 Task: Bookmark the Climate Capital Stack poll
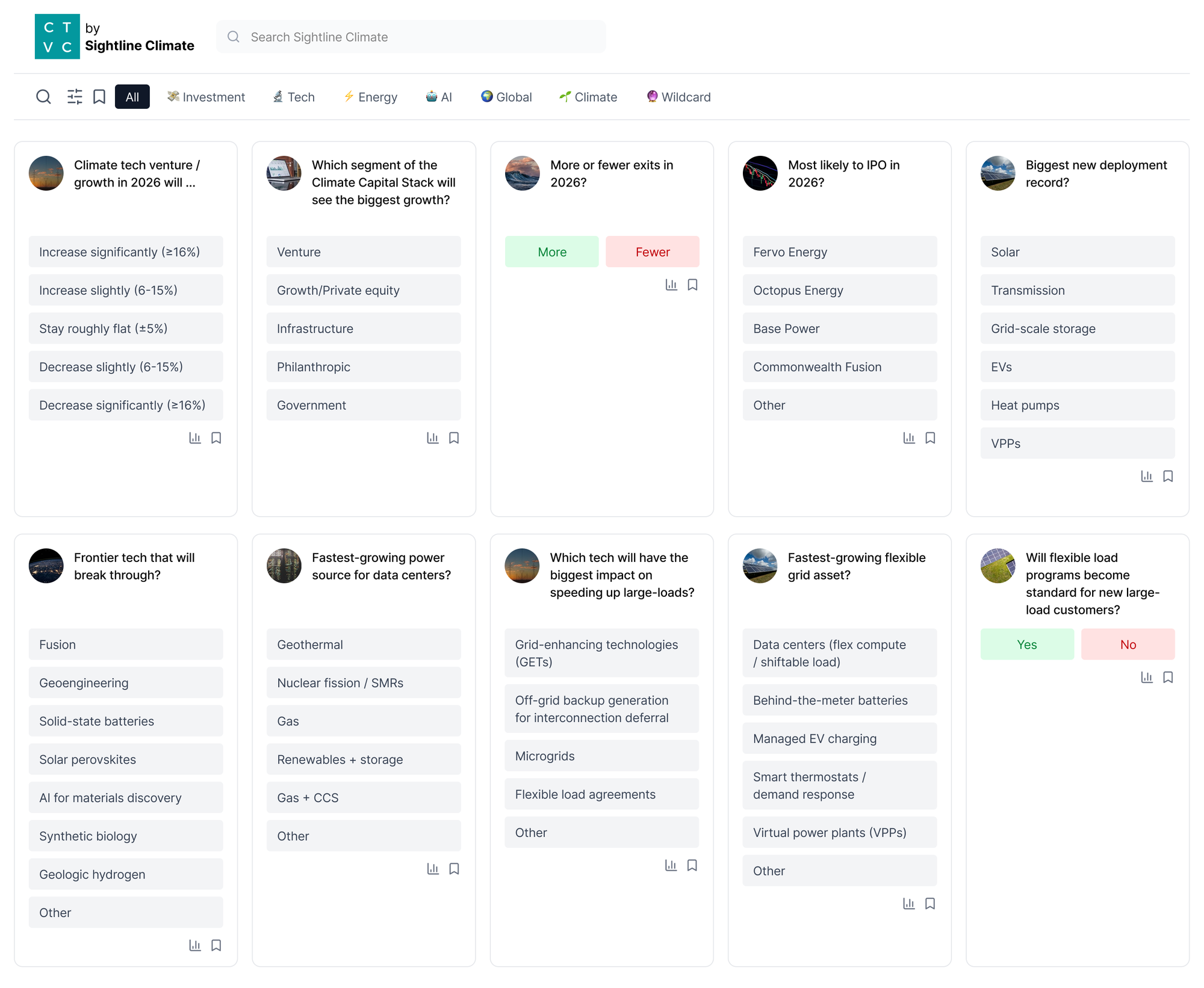click(x=454, y=438)
